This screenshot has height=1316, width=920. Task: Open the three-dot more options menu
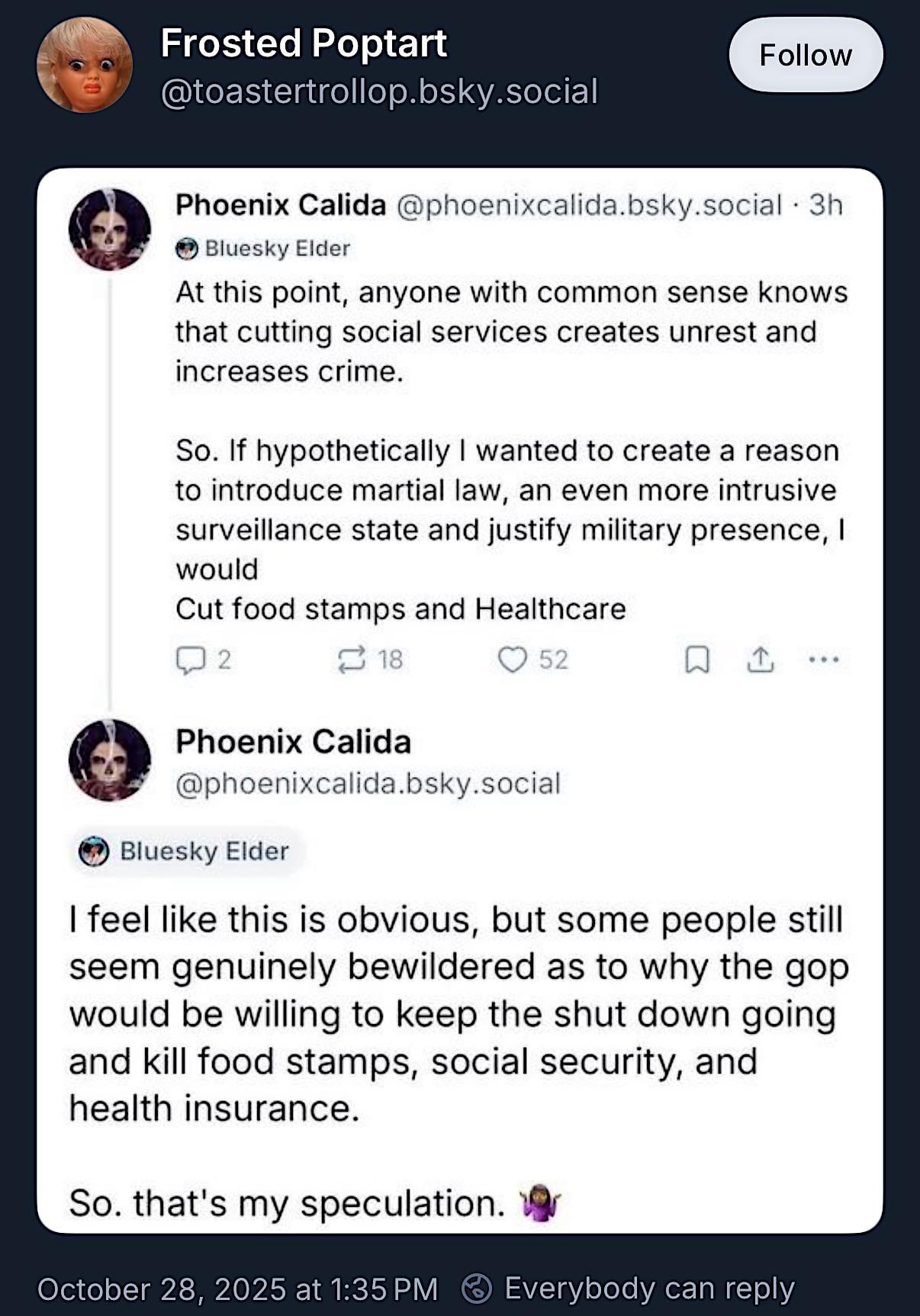(824, 660)
